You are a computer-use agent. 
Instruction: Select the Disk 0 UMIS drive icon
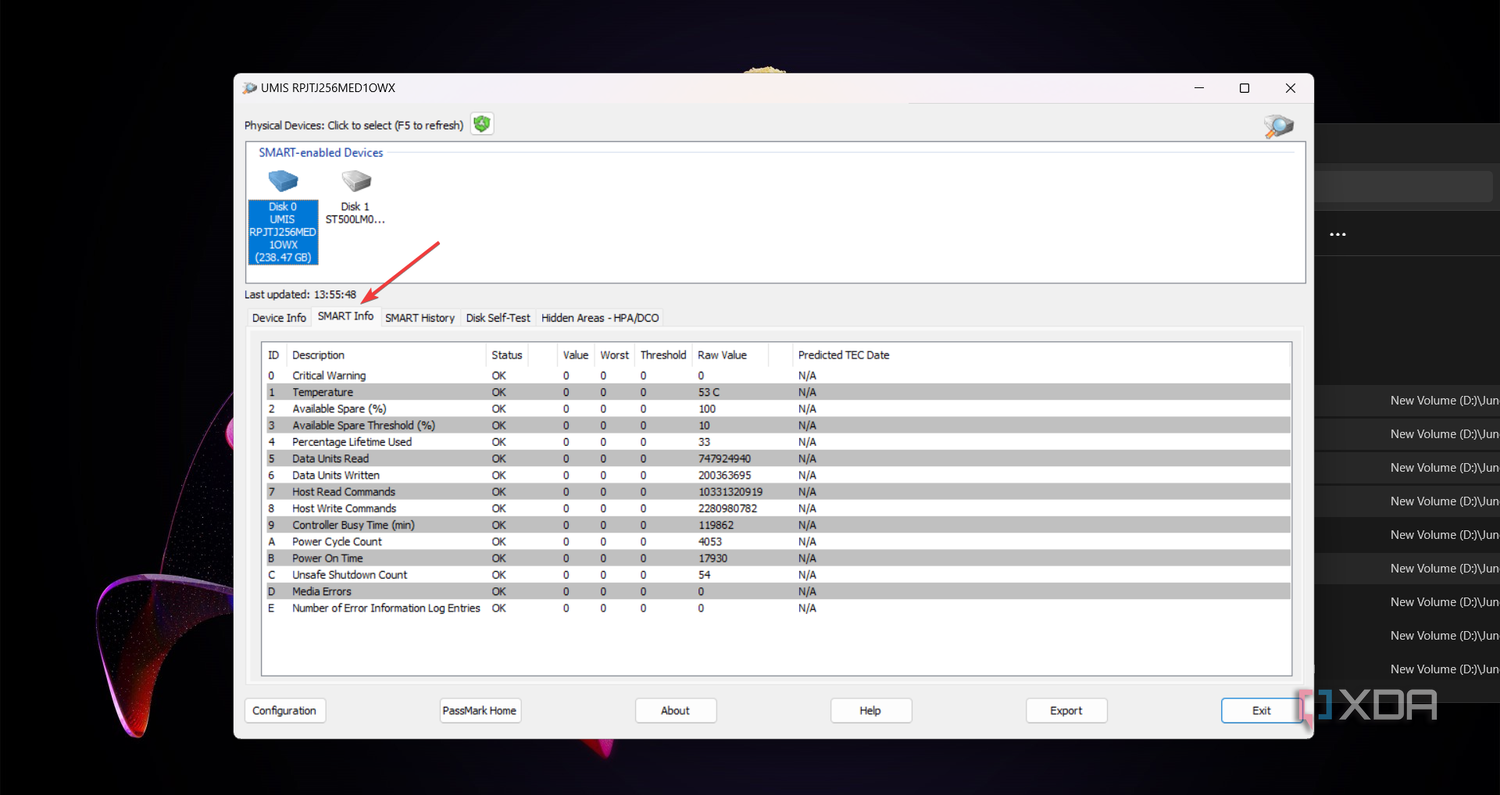pos(283,216)
